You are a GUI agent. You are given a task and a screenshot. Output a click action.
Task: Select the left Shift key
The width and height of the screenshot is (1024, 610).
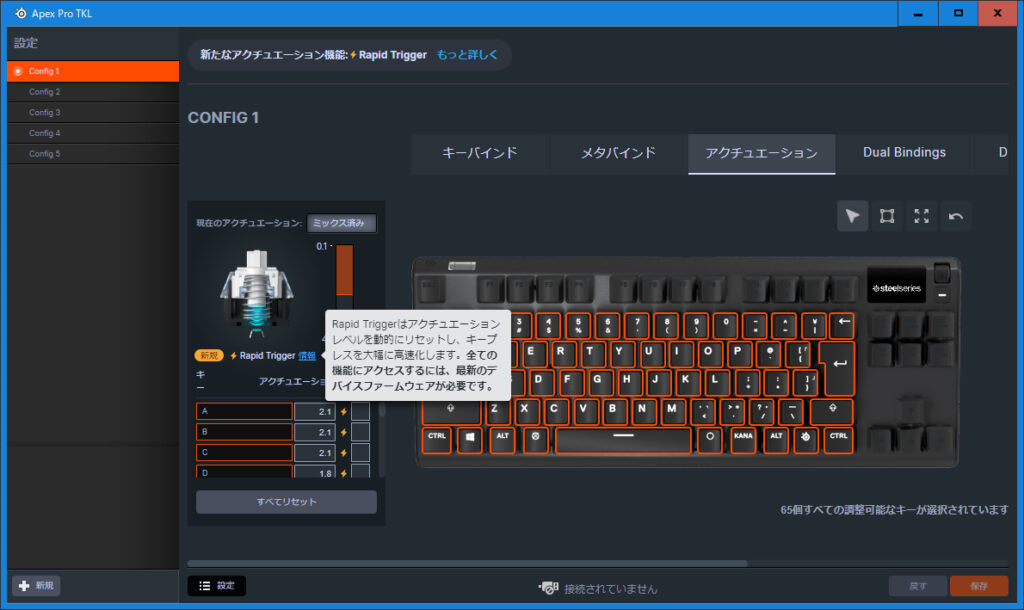451,411
